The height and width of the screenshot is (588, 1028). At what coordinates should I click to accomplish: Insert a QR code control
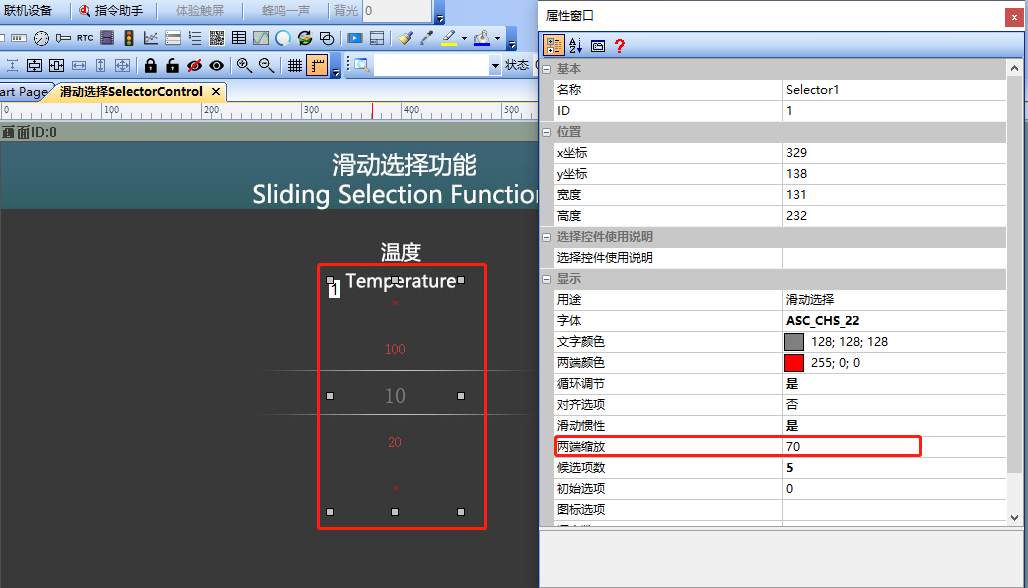[217, 38]
